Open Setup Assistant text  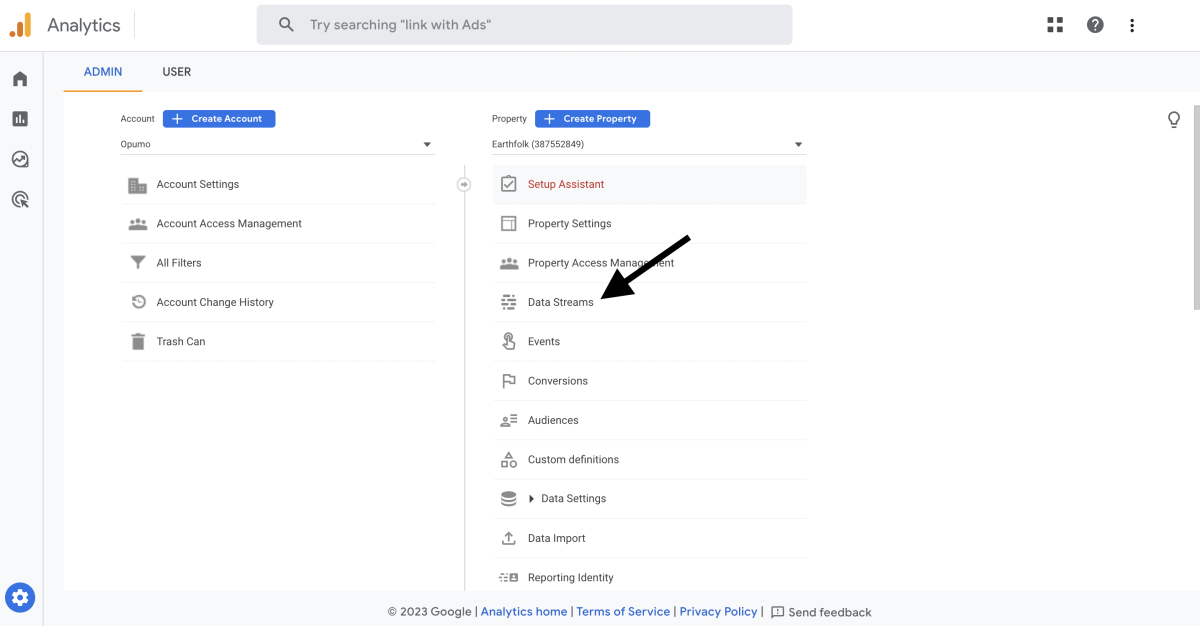pyautogui.click(x=566, y=184)
